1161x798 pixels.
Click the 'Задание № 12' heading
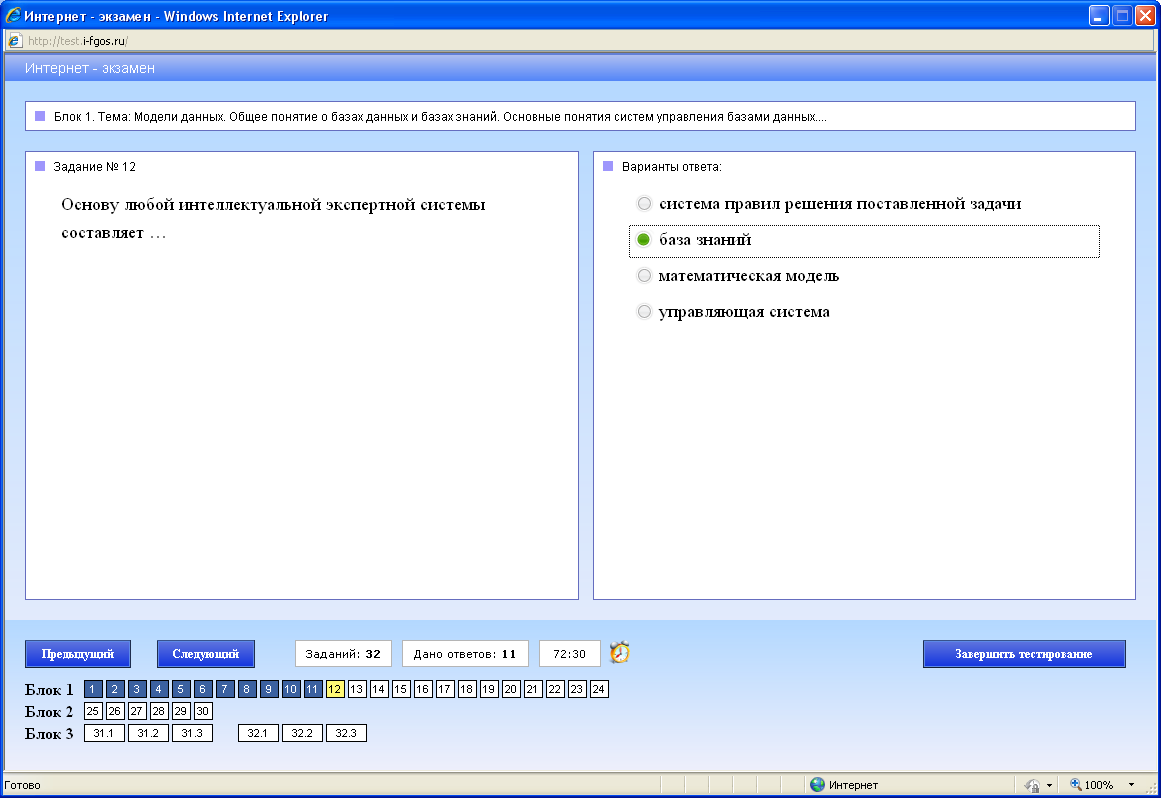click(95, 167)
